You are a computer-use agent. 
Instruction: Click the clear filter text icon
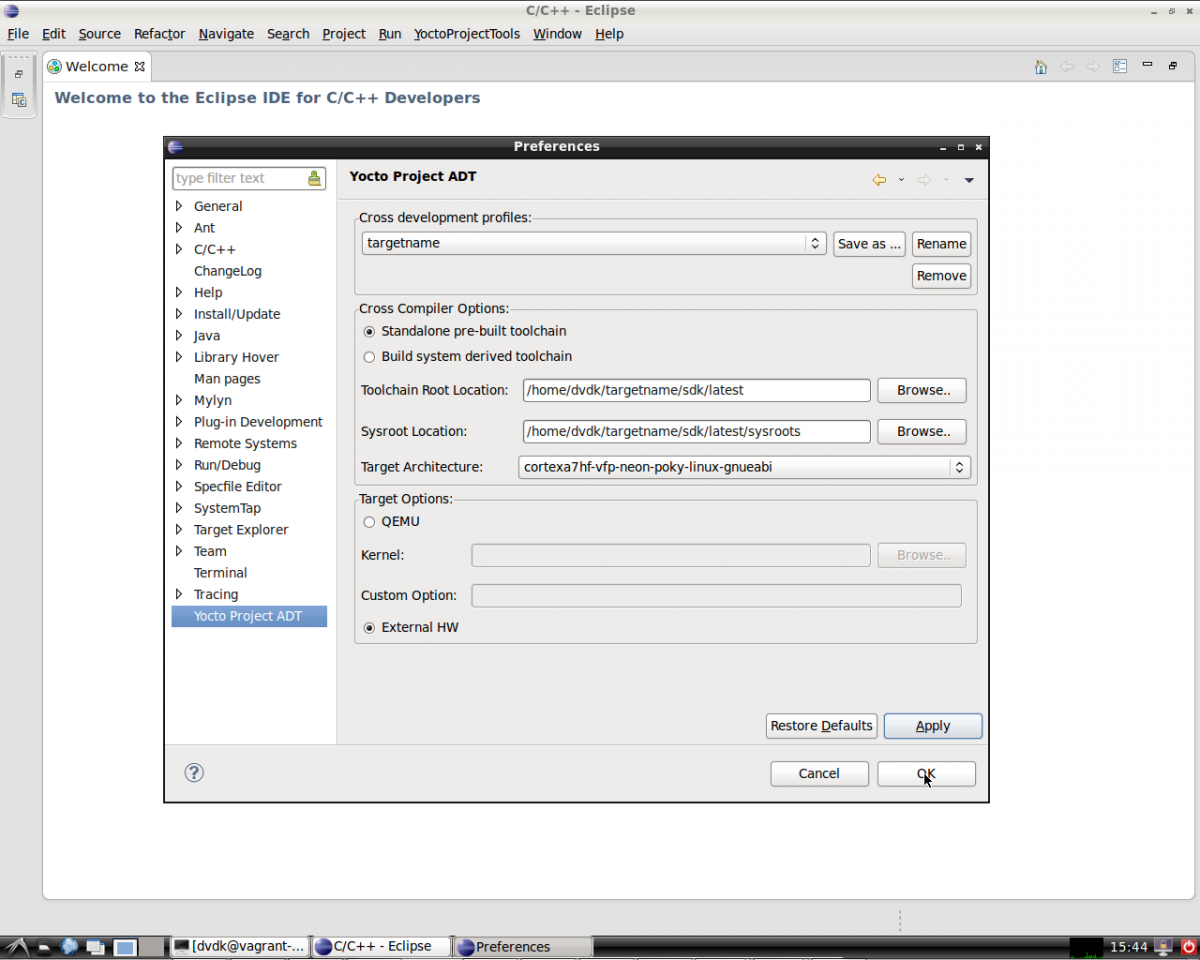[315, 179]
